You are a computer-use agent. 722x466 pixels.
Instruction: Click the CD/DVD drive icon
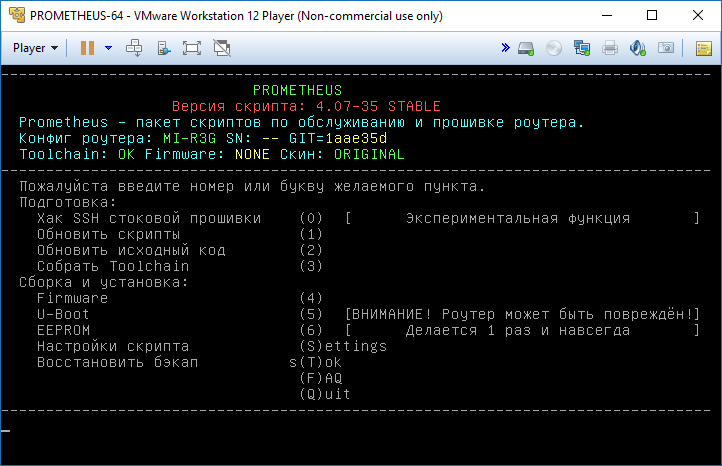(x=554, y=48)
